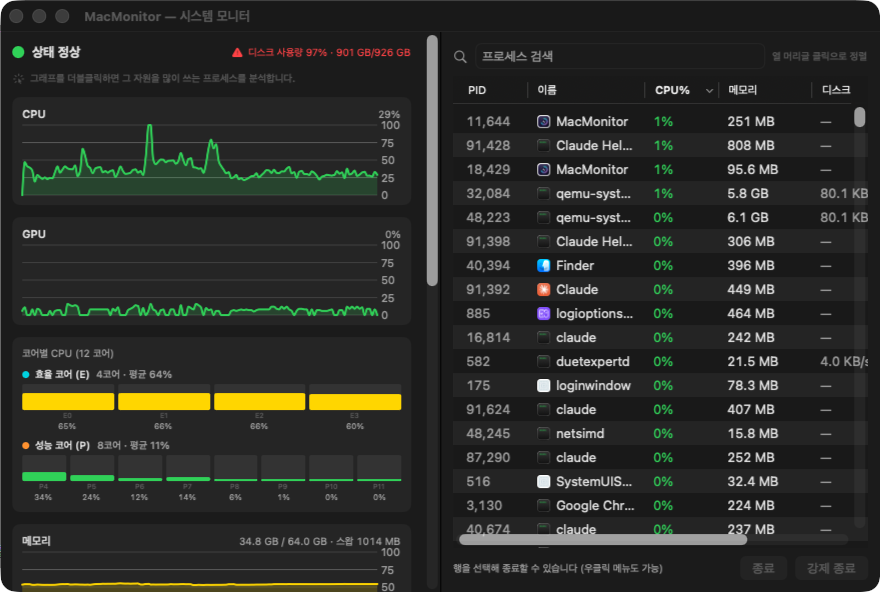Click the 코어별 CPU (12 코어) heading

[68, 354]
